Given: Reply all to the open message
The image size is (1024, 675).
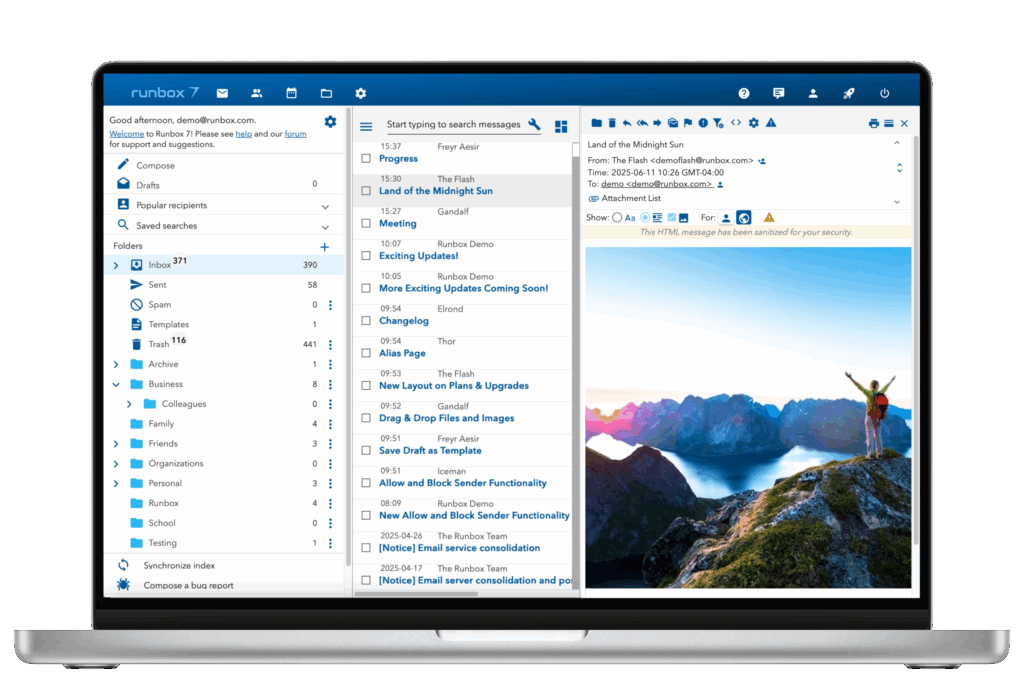Looking at the screenshot, I should click(642, 123).
